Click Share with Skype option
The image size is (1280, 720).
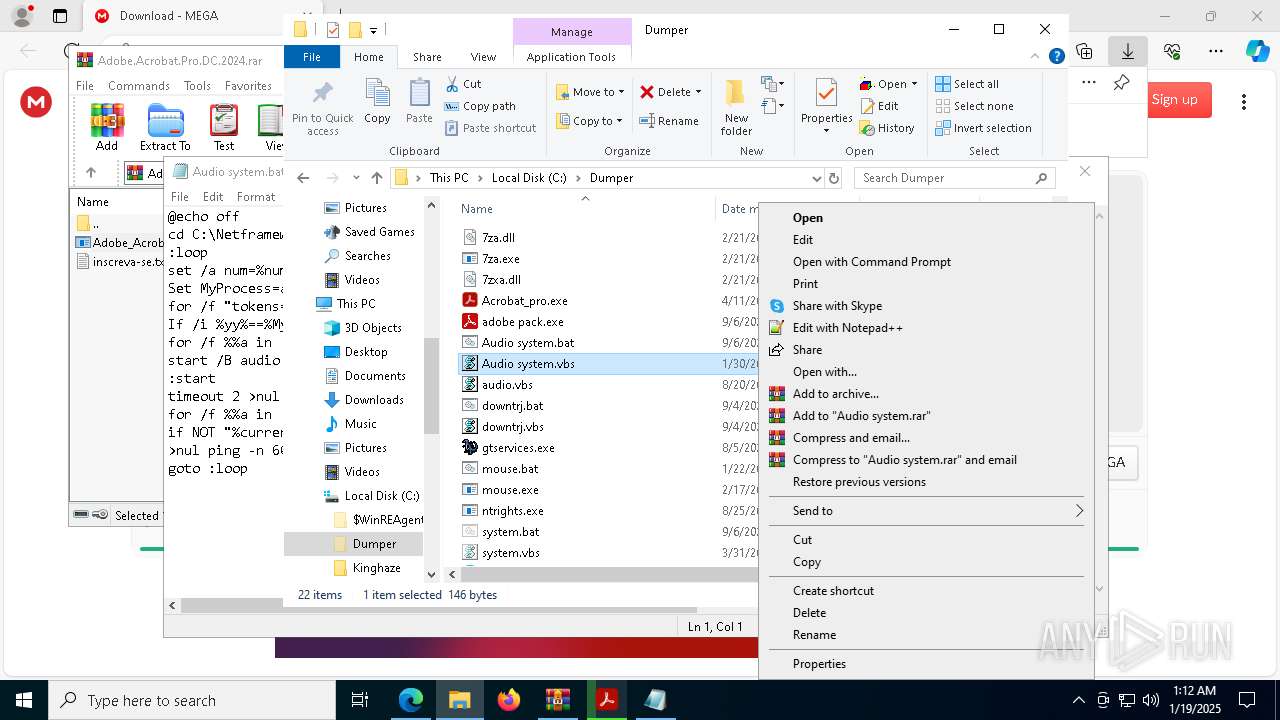[x=837, y=306]
